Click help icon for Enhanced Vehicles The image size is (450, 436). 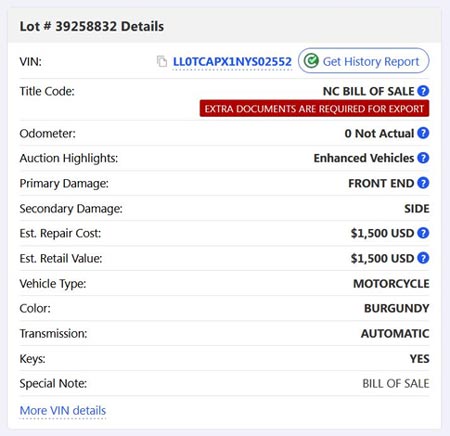pyautogui.click(x=423, y=158)
